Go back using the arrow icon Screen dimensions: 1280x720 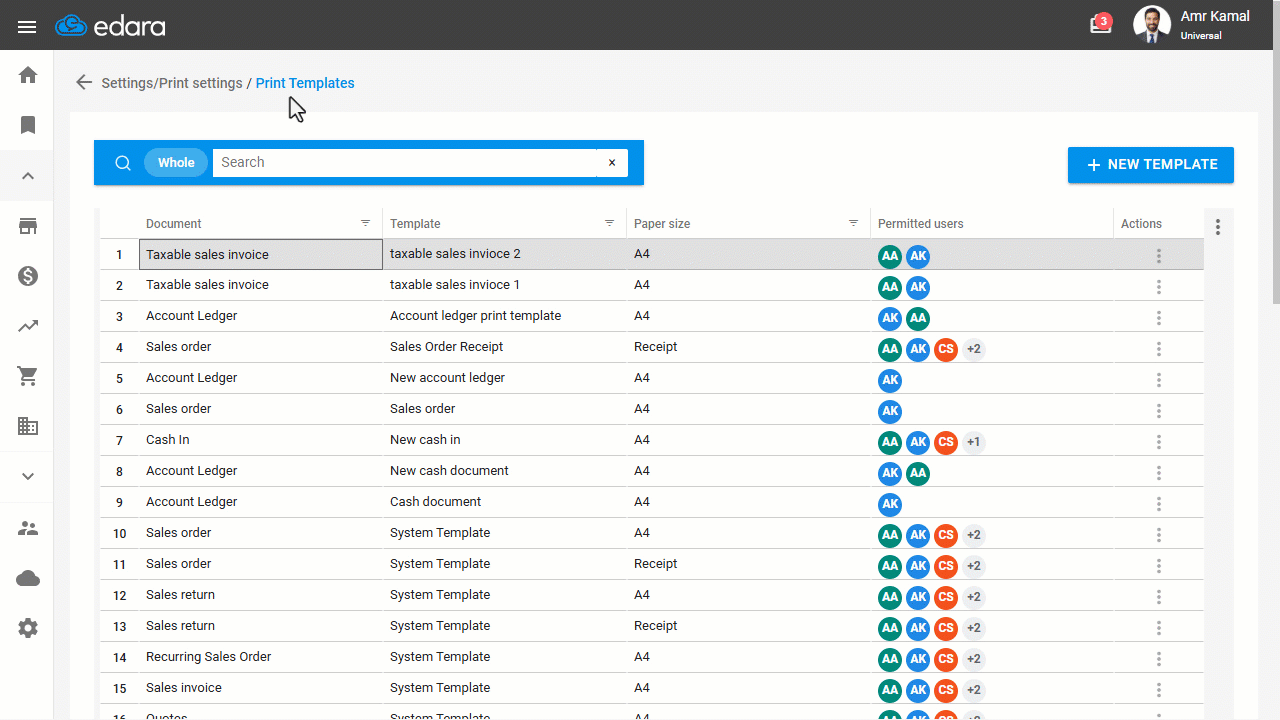tap(84, 83)
